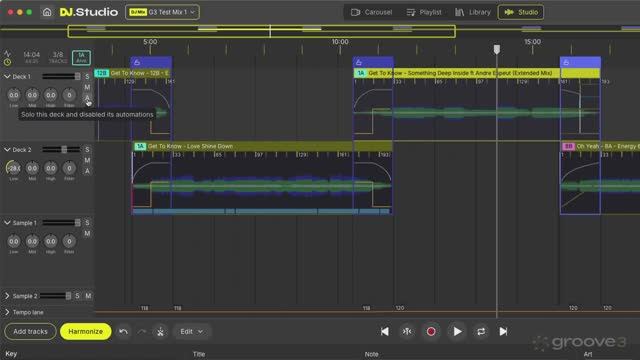Click the split/cut tool icon
The image size is (640, 360).
(x=160, y=331)
